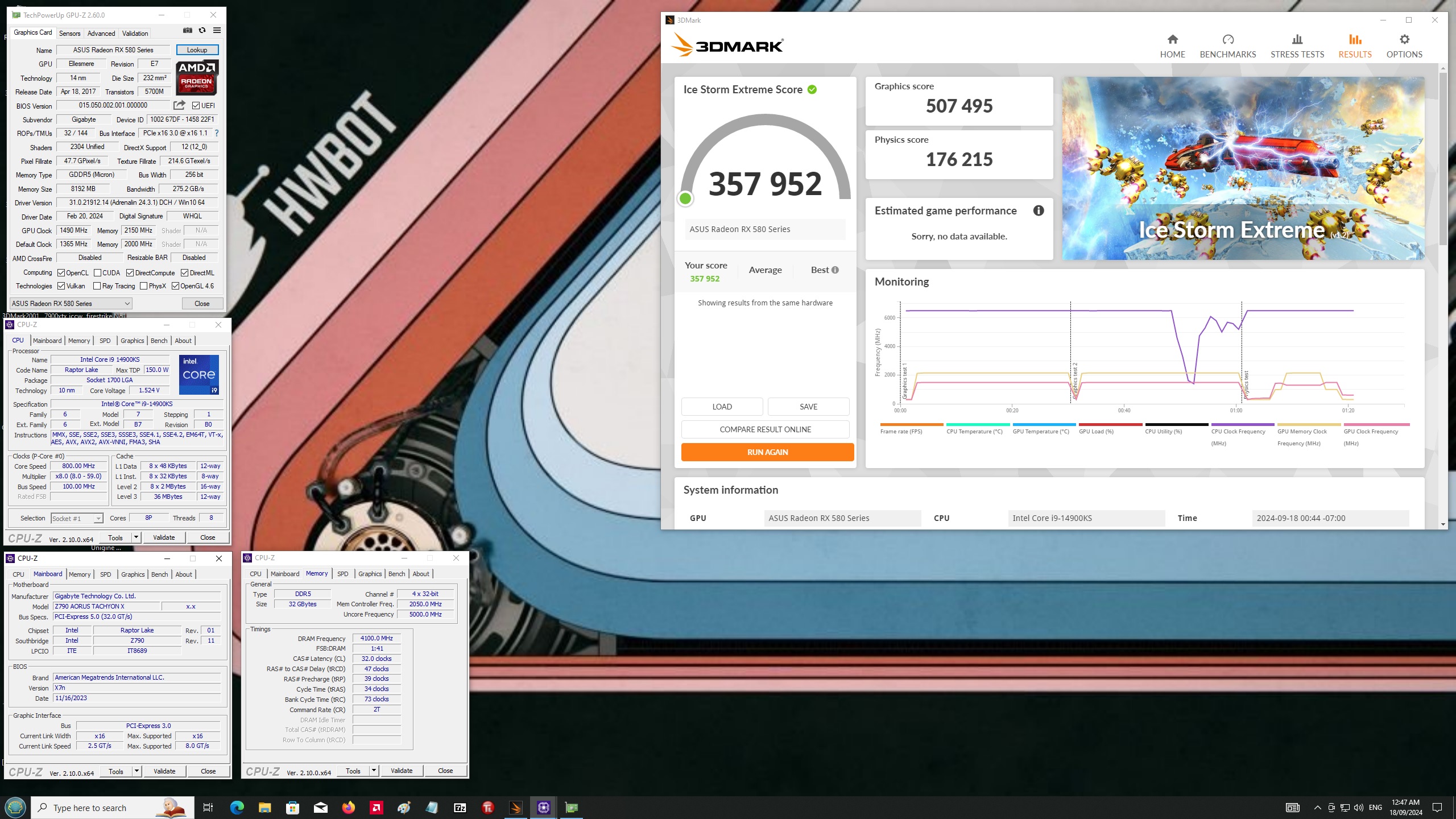Click Validate in the CPU-Z Memory window
Image resolution: width=1456 pixels, height=819 pixels.
[402, 771]
